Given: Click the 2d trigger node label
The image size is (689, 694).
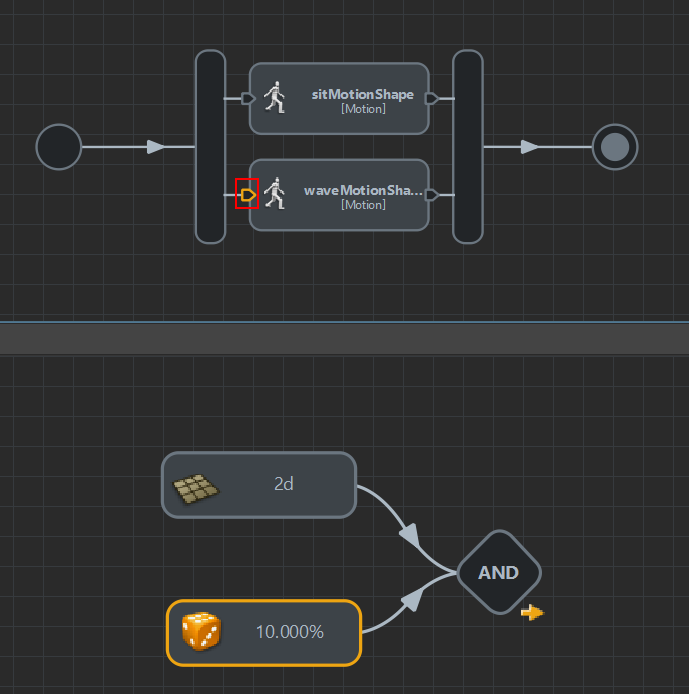Looking at the screenshot, I should click(284, 484).
